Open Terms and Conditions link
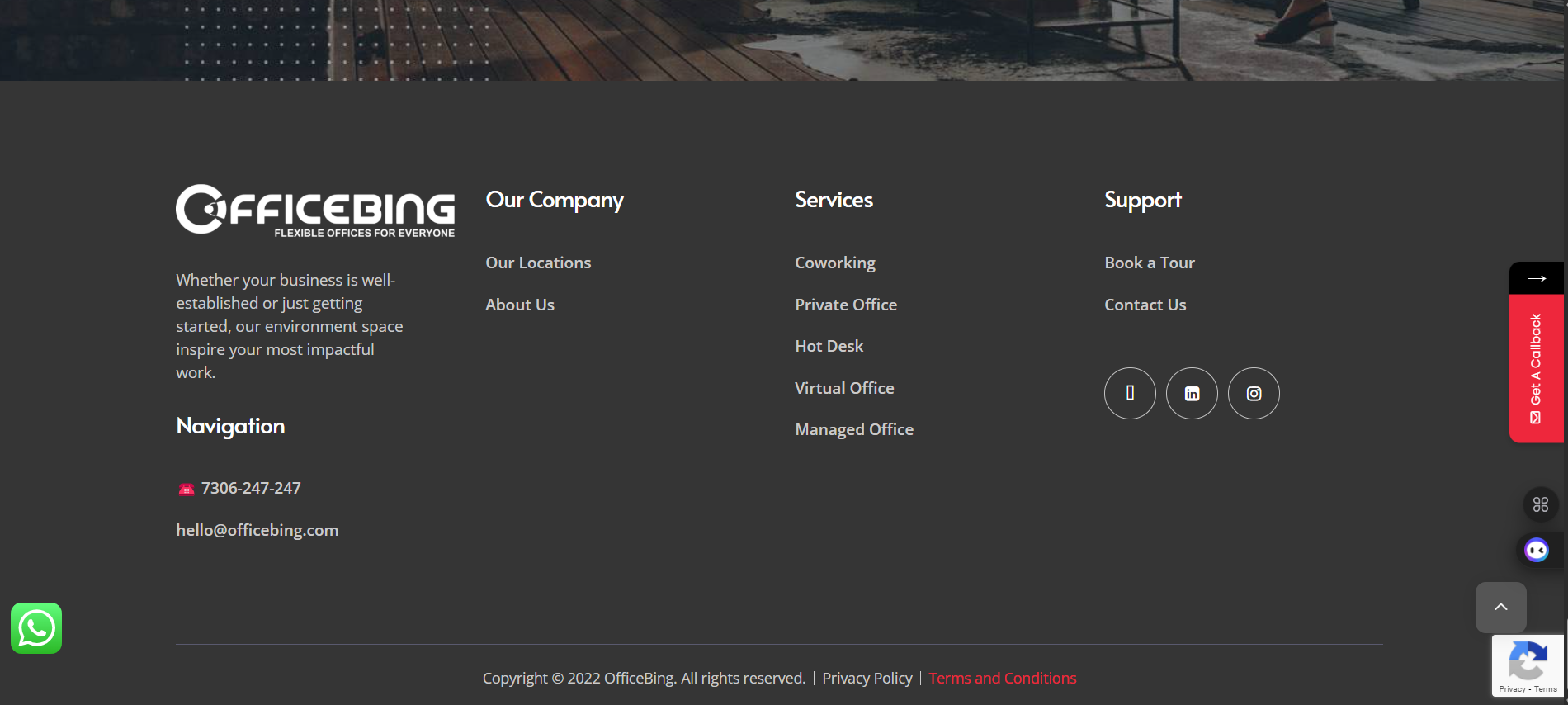Image resolution: width=1568 pixels, height=705 pixels. 1002,678
